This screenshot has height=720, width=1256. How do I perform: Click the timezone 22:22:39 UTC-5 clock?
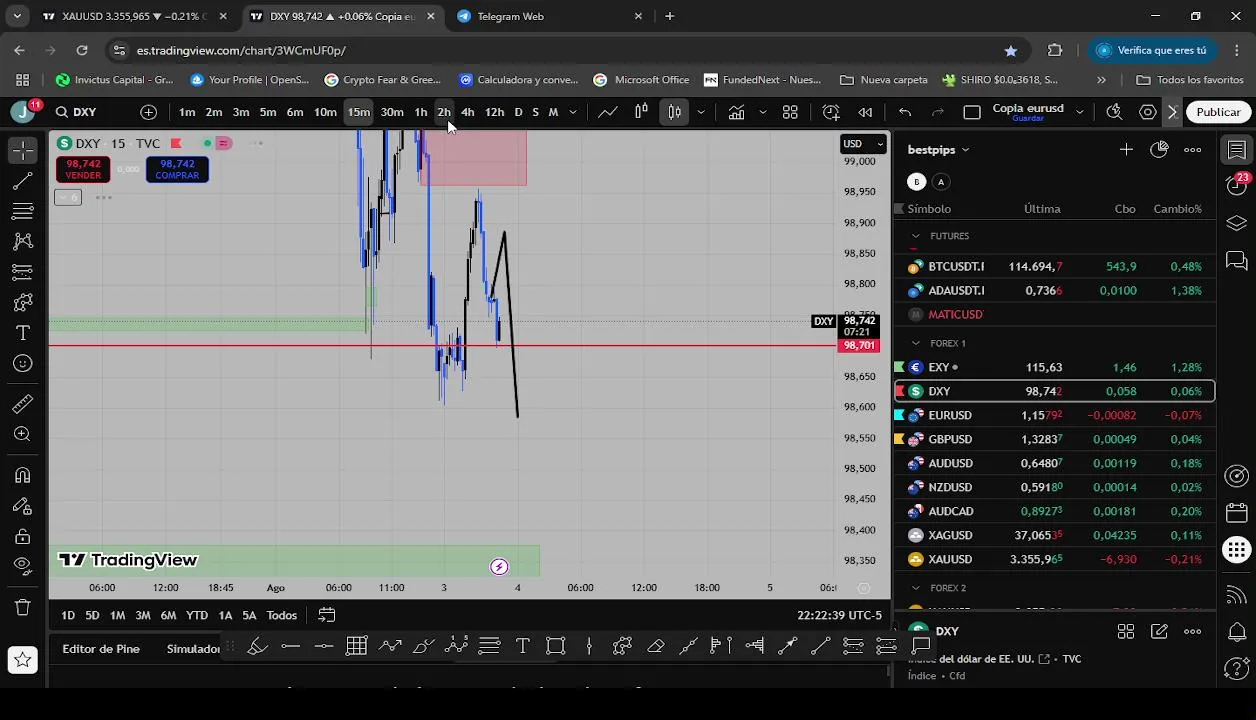840,615
